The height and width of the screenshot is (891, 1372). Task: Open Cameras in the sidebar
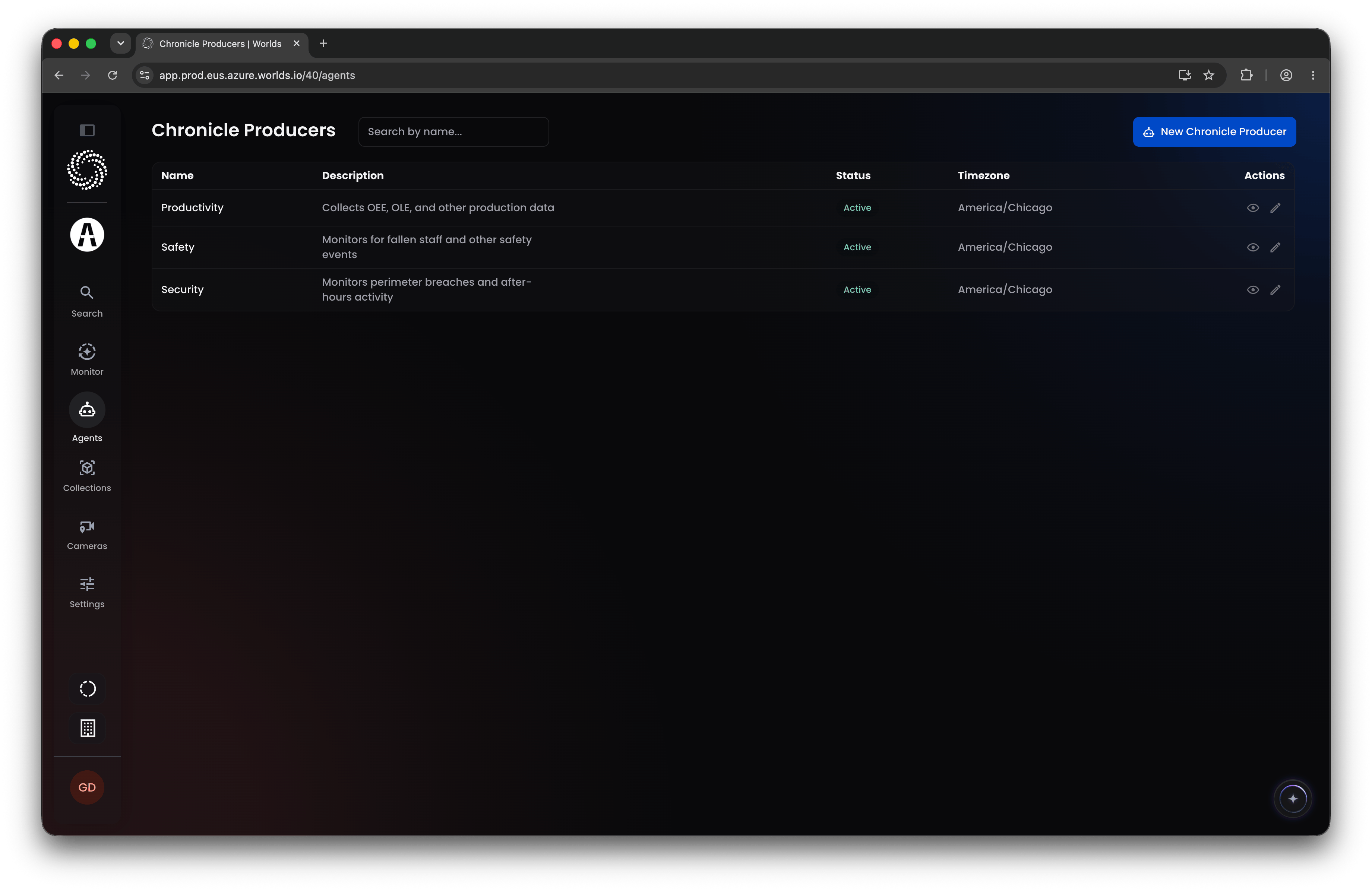pyautogui.click(x=87, y=534)
